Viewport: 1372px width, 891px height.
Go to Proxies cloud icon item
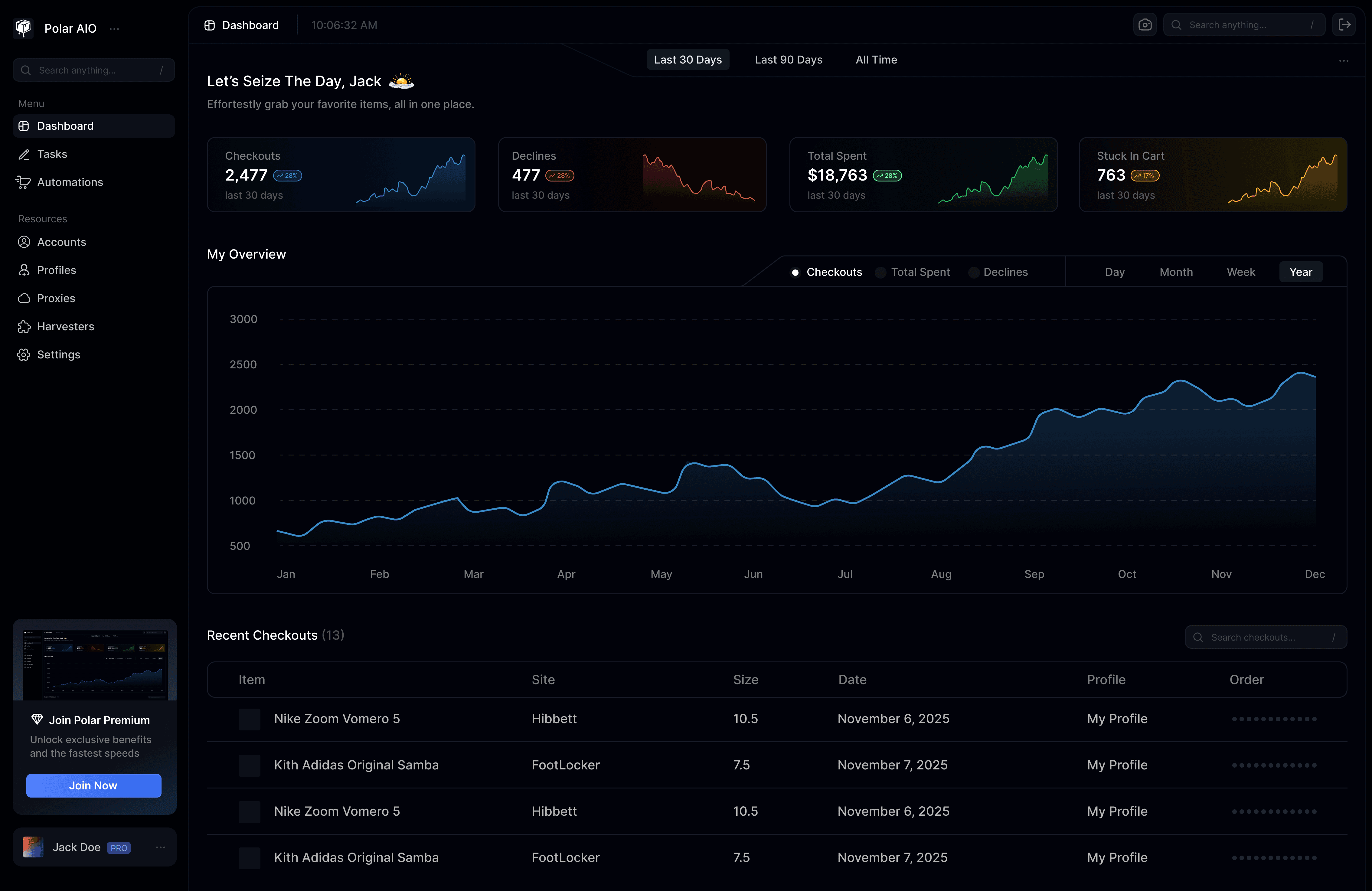(x=24, y=299)
